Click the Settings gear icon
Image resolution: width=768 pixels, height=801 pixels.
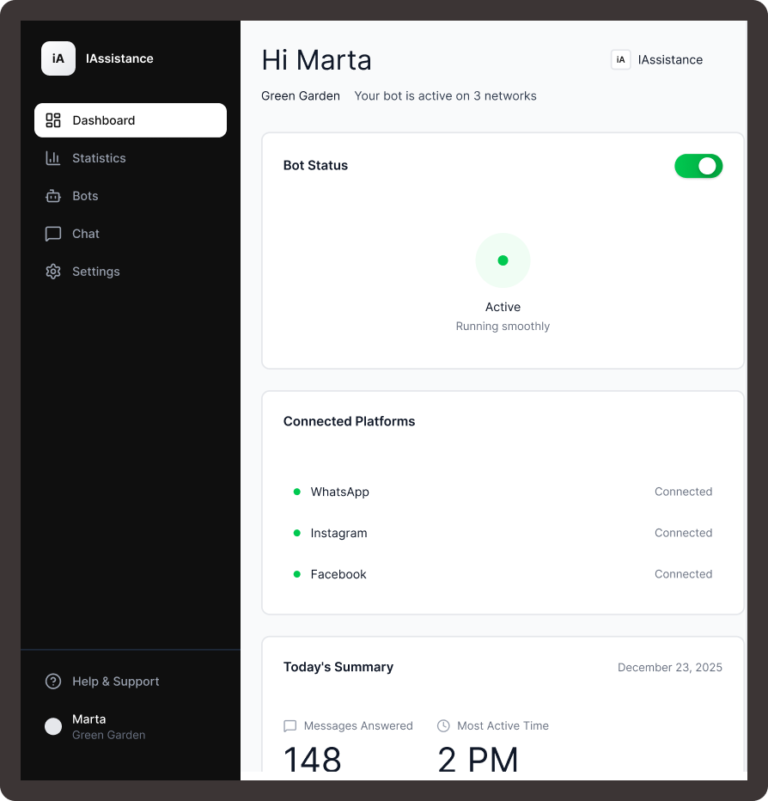coord(53,272)
